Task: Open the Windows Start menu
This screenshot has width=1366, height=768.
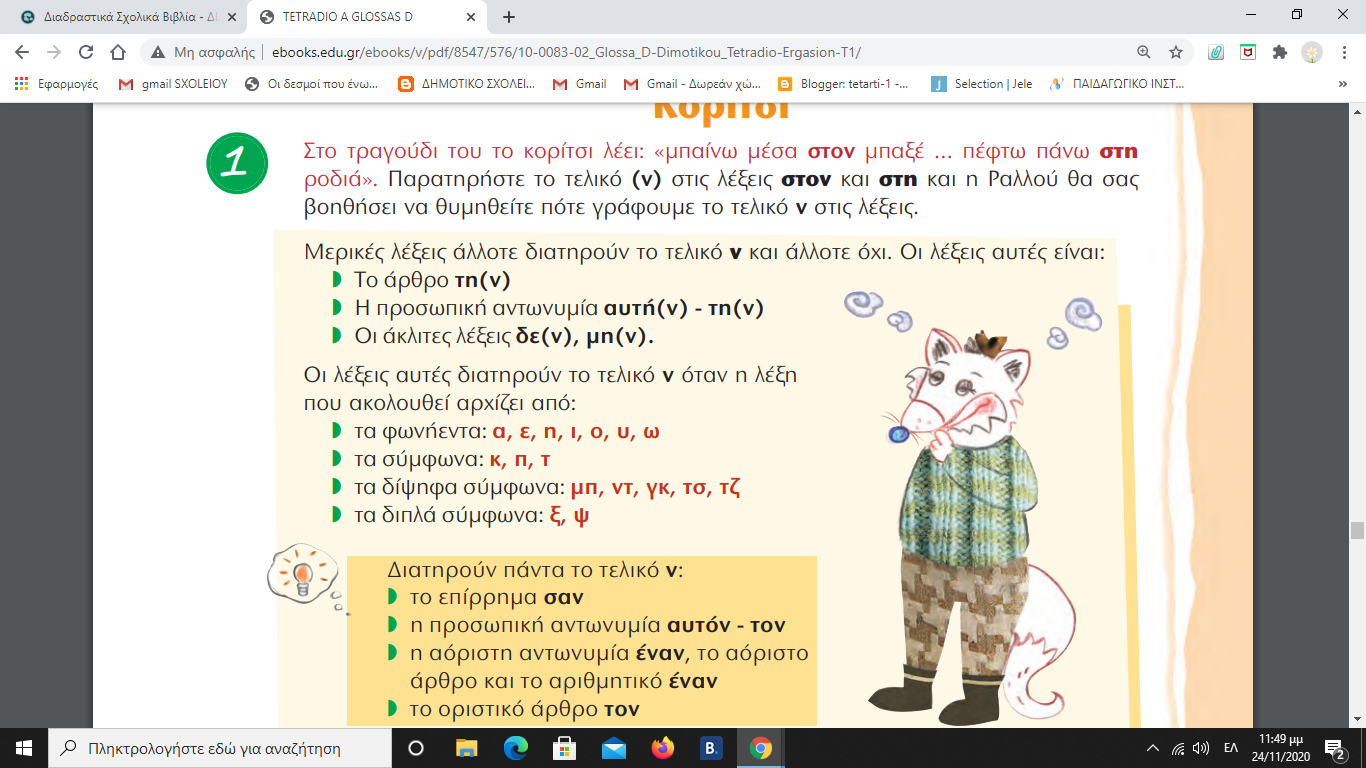Action: tap(24, 747)
